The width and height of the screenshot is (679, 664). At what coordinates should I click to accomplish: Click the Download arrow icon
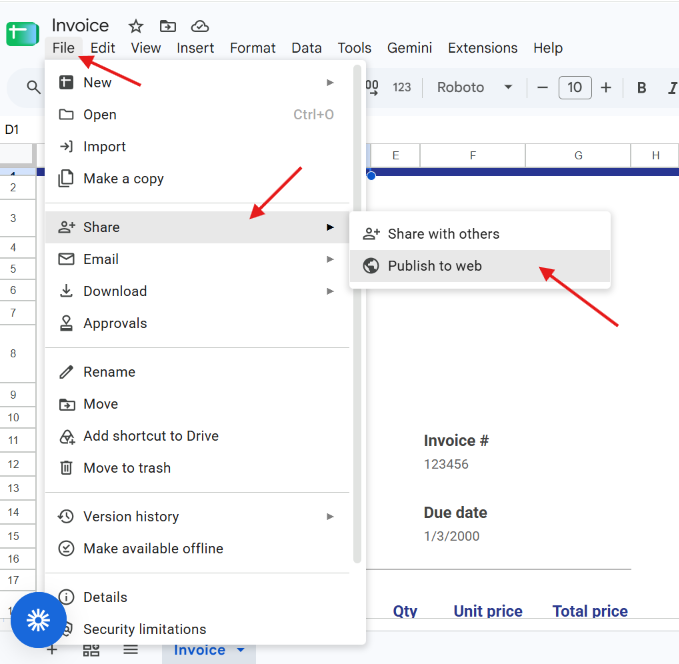66,291
